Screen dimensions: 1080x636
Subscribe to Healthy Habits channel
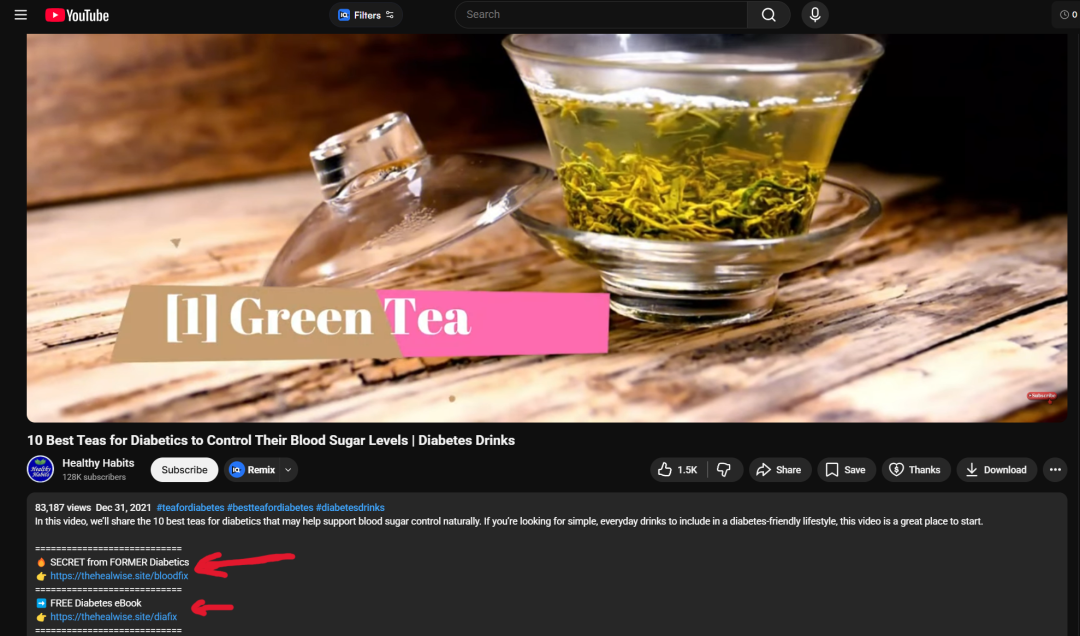pos(184,470)
